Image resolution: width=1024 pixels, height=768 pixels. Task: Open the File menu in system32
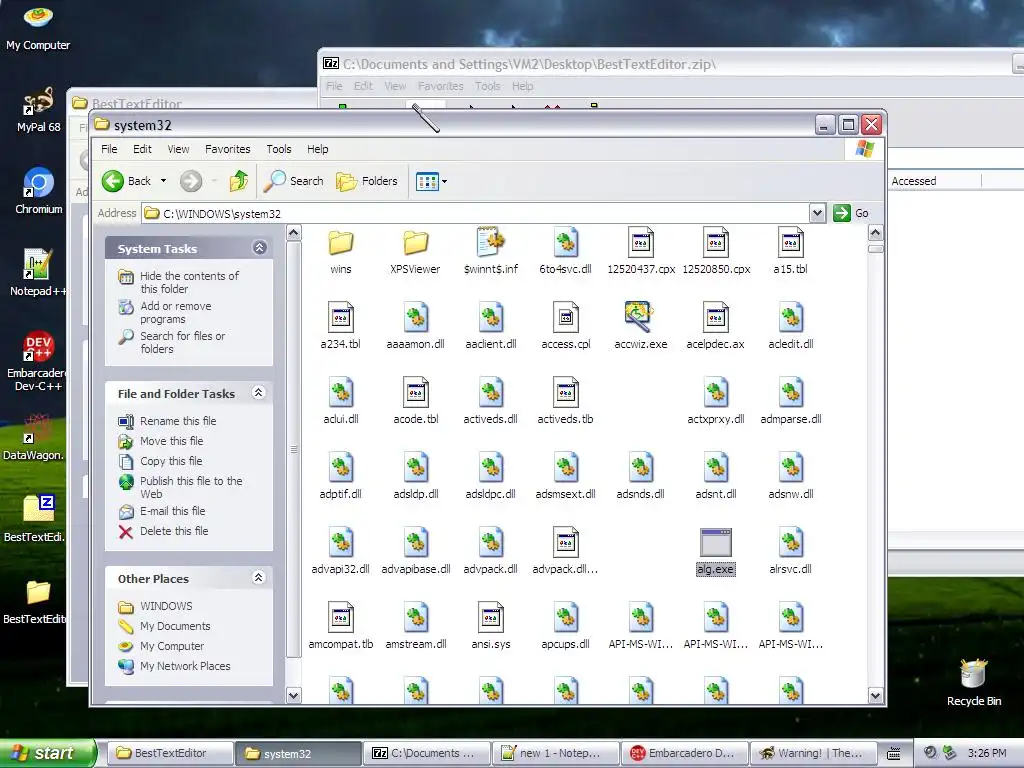click(109, 149)
